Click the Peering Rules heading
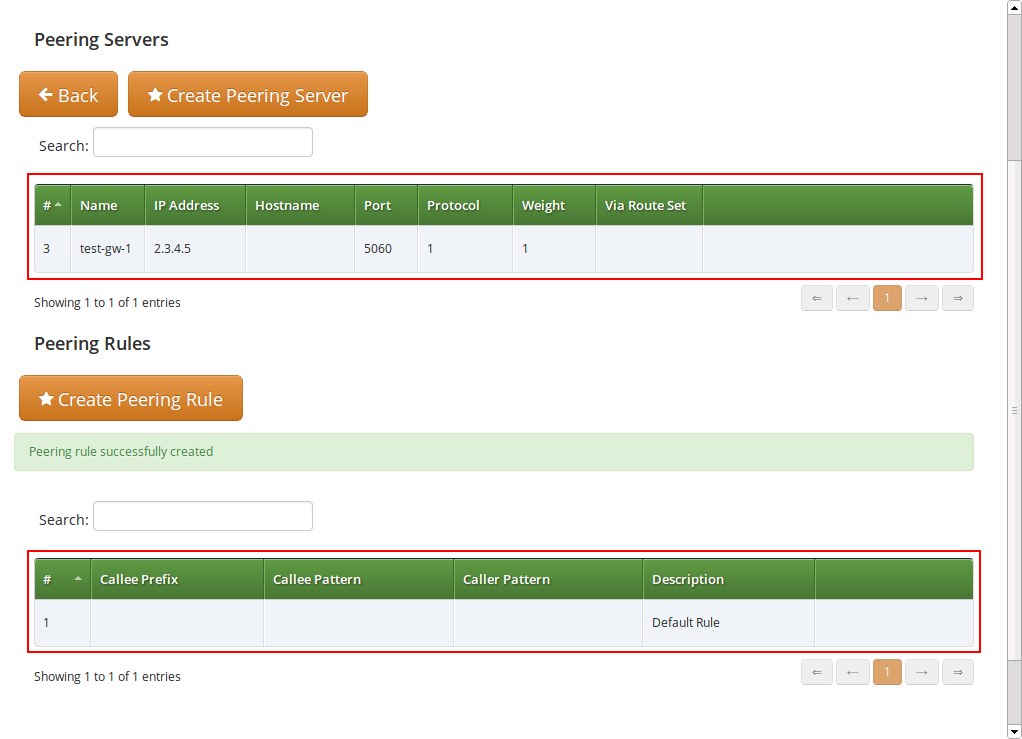The height and width of the screenshot is (739, 1022). coord(92,343)
